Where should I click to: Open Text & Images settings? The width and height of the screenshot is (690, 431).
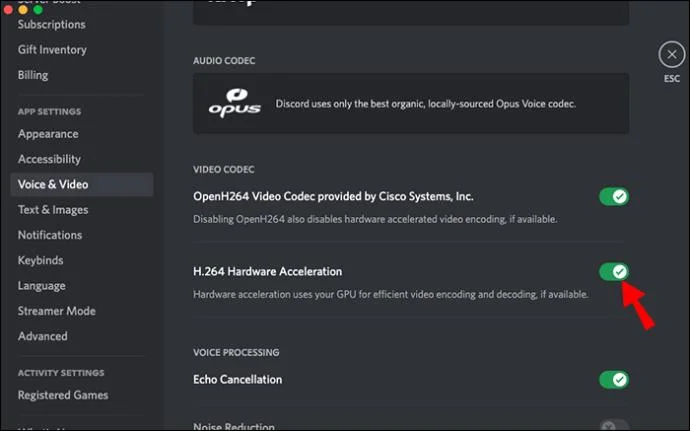[x=53, y=210]
